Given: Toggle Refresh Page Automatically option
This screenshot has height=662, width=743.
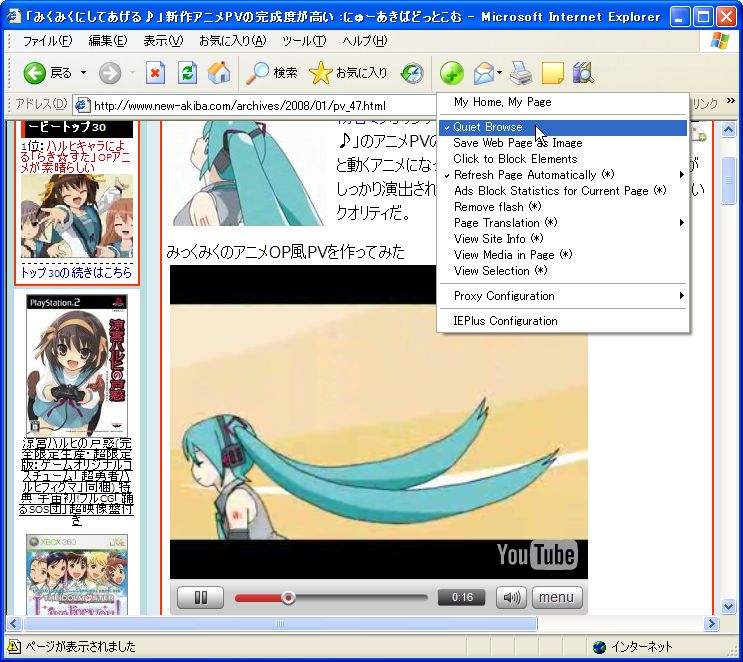Looking at the screenshot, I should coord(562,175).
